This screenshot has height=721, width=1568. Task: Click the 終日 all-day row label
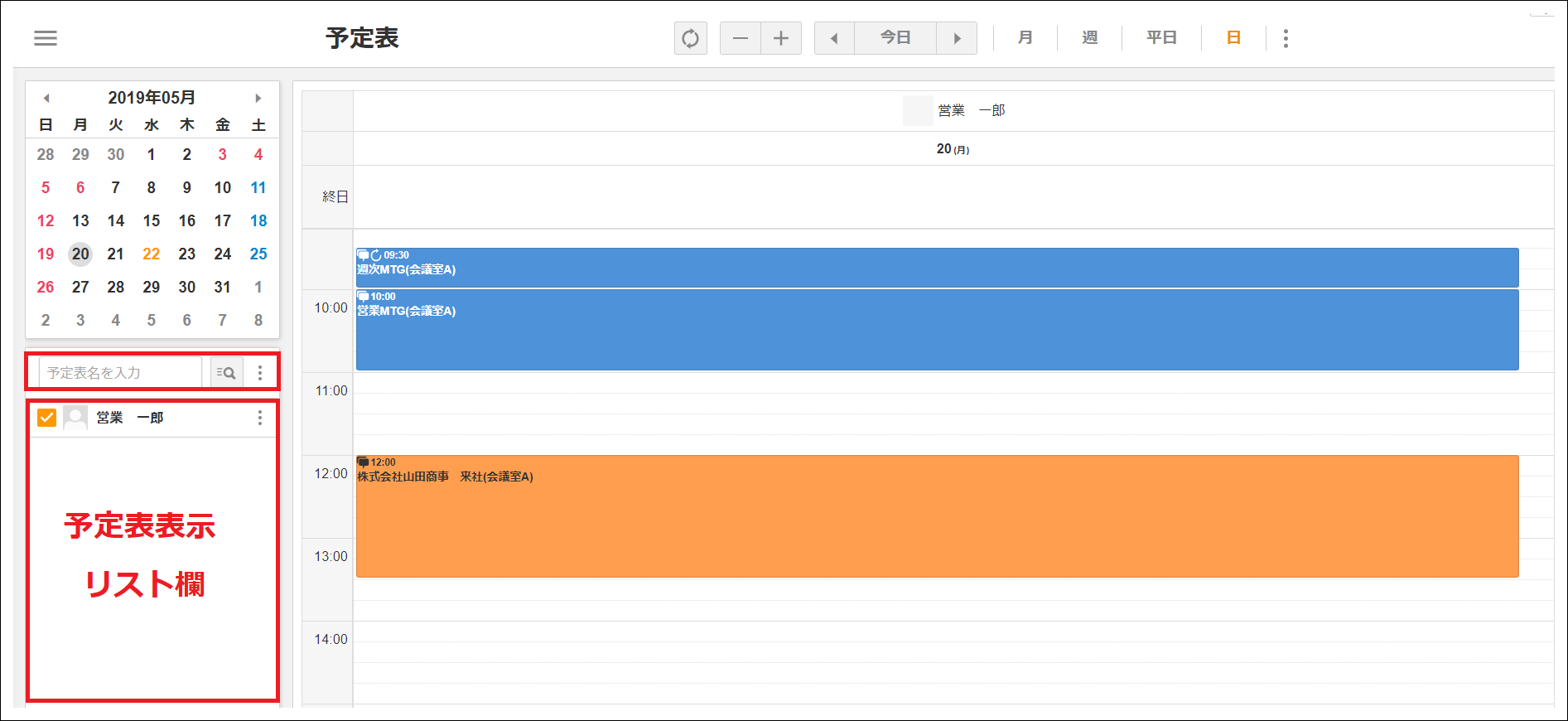coord(335,196)
